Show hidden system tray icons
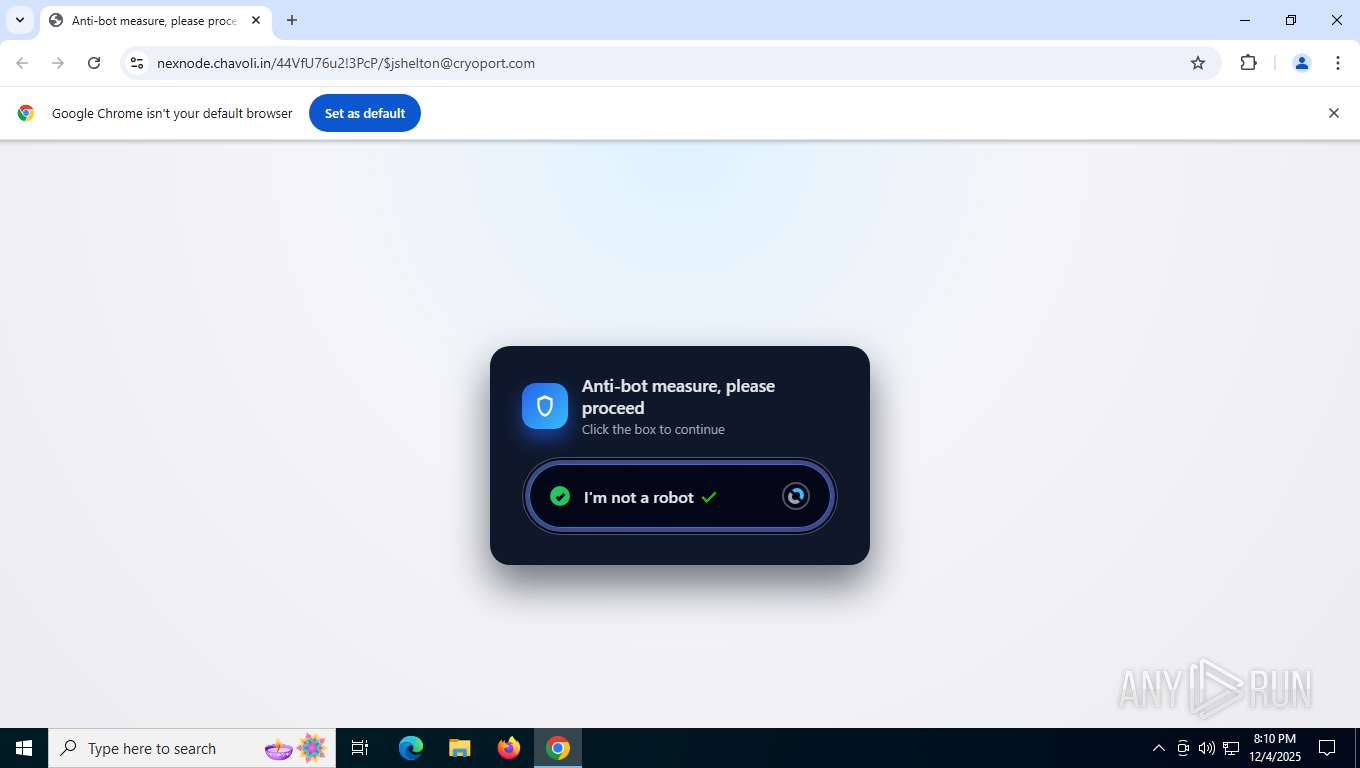 (1159, 748)
